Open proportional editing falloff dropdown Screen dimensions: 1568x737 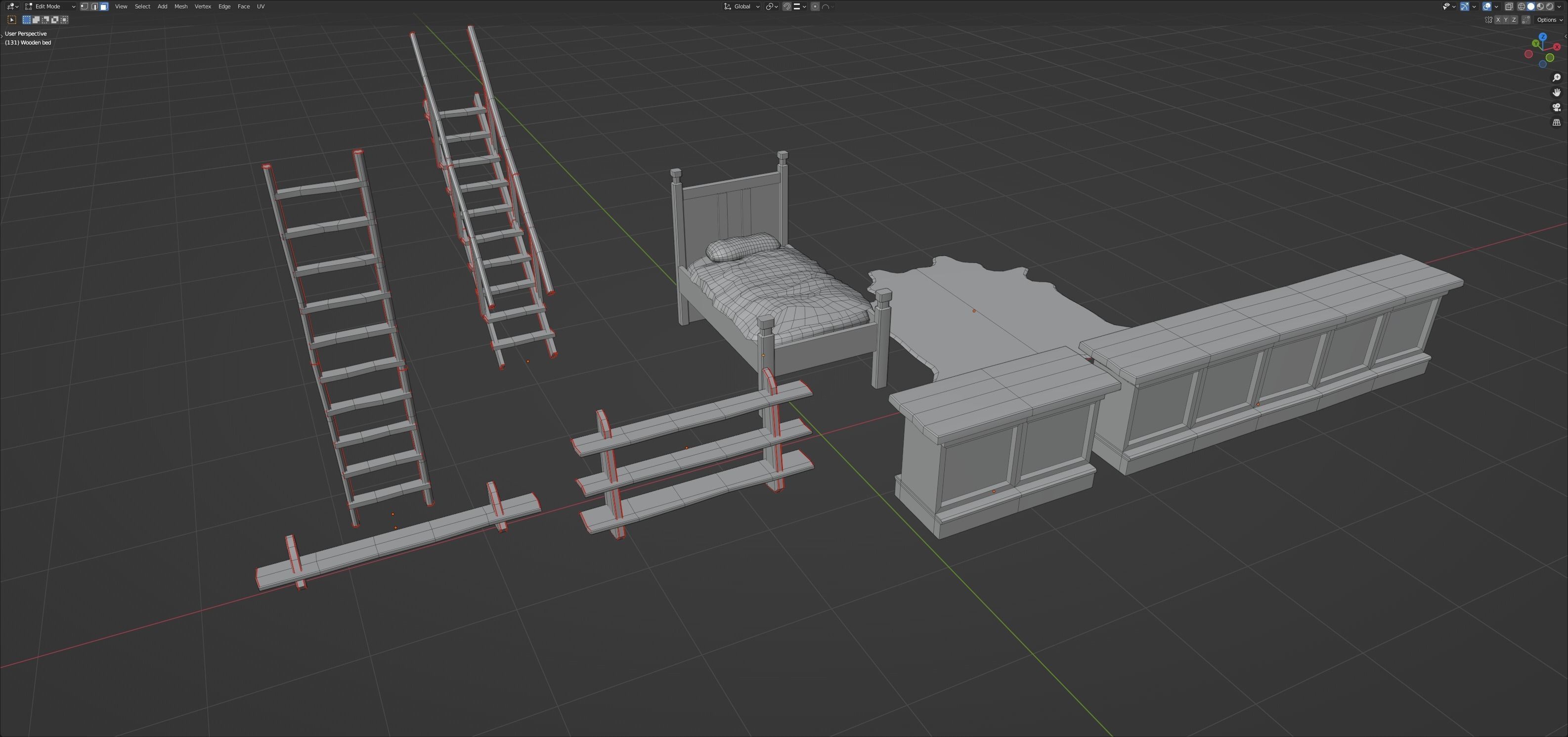click(828, 6)
